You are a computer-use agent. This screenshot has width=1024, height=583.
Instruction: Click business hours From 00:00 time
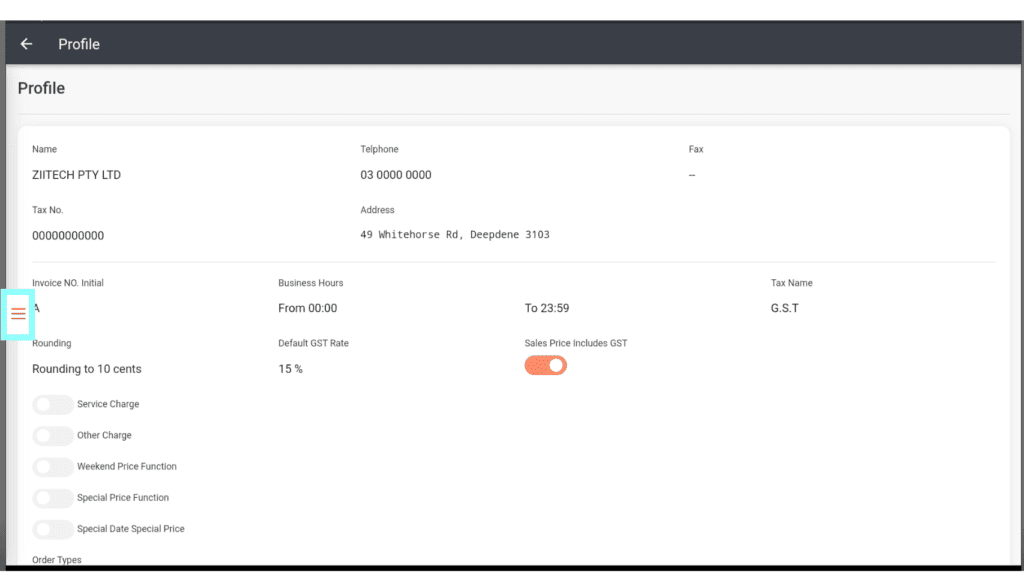click(x=308, y=308)
